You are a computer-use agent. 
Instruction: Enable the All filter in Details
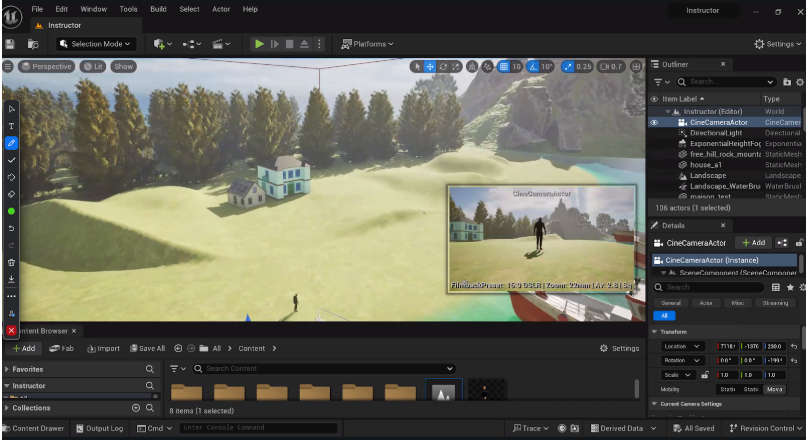click(x=665, y=316)
